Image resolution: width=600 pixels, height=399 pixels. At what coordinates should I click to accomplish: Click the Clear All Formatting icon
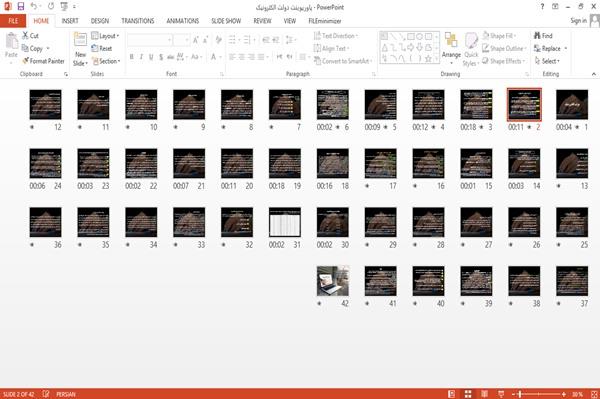point(218,40)
